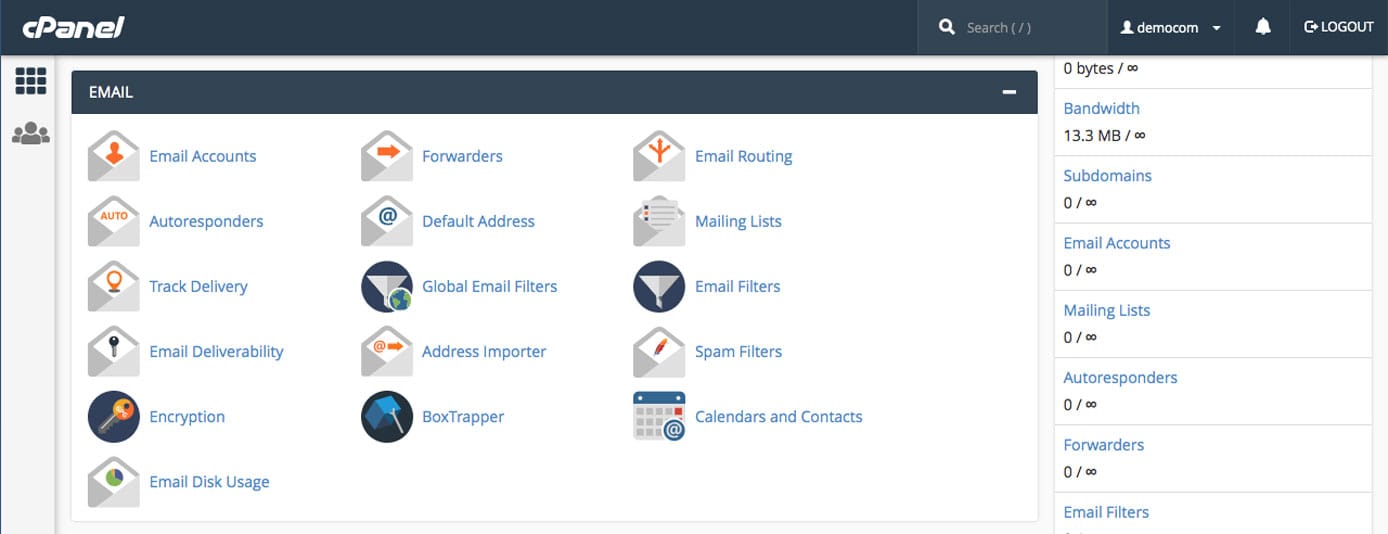The image size is (1388, 534).
Task: Open the Spam Filters link
Action: (738, 351)
